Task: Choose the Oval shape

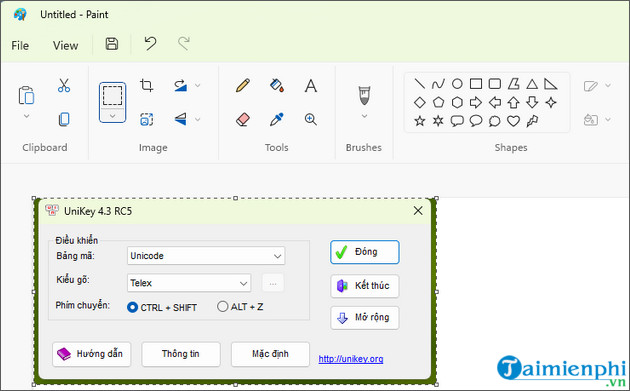Action: click(x=457, y=84)
